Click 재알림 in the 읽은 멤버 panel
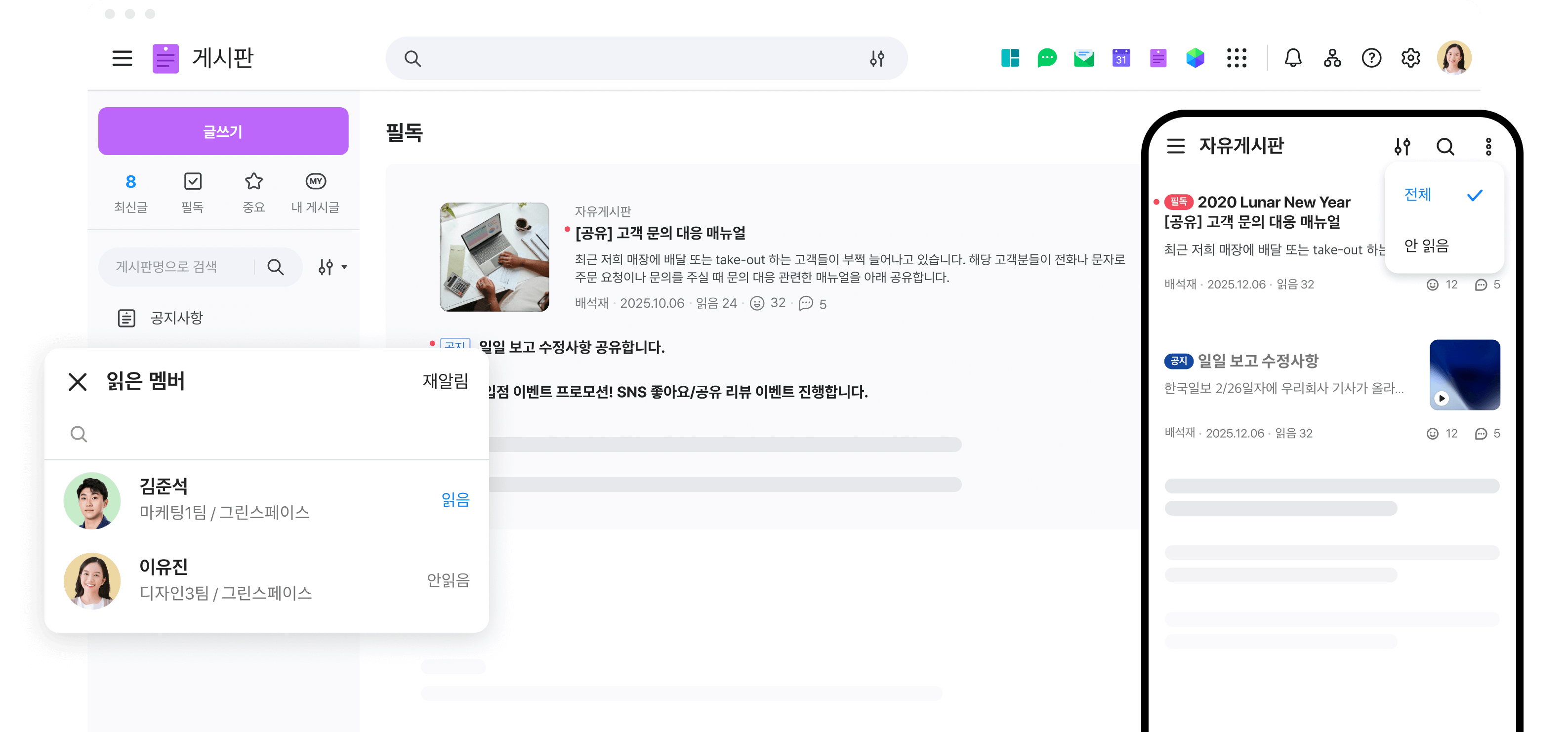1568x732 pixels. [x=445, y=381]
